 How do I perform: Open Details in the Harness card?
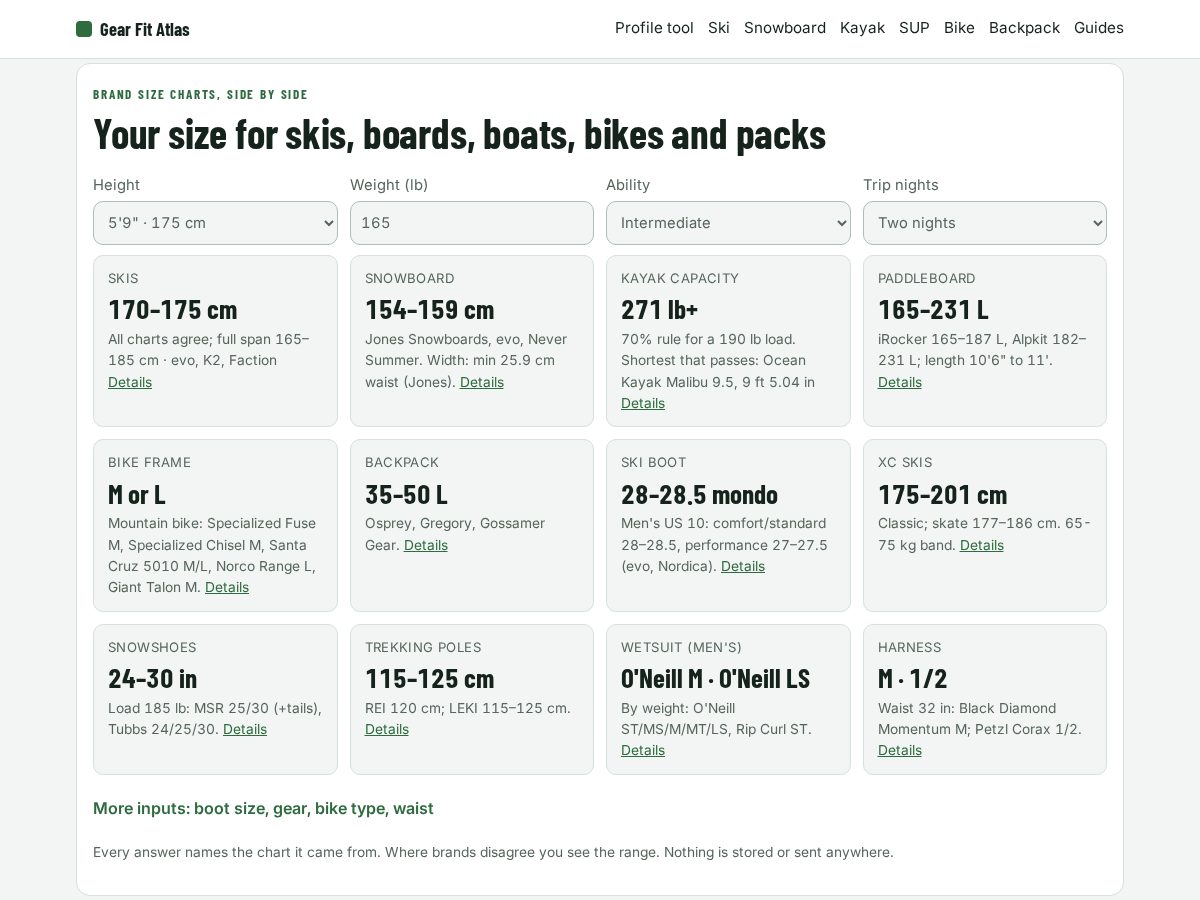click(x=900, y=750)
